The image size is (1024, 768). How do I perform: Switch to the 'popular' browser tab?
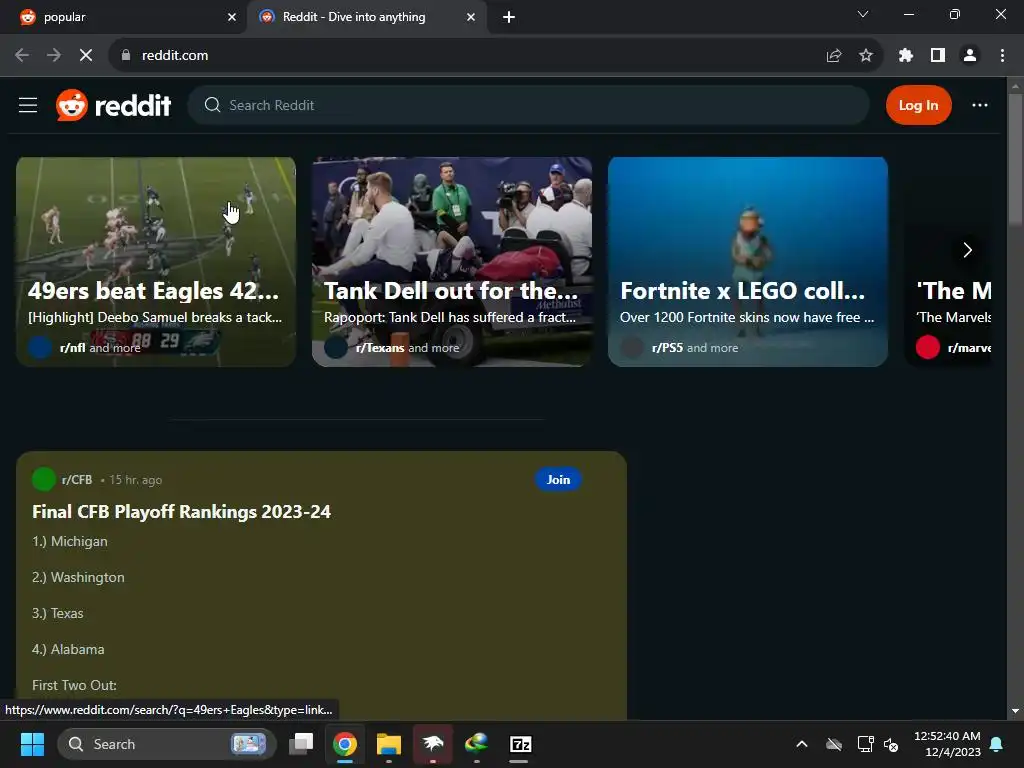[123, 17]
